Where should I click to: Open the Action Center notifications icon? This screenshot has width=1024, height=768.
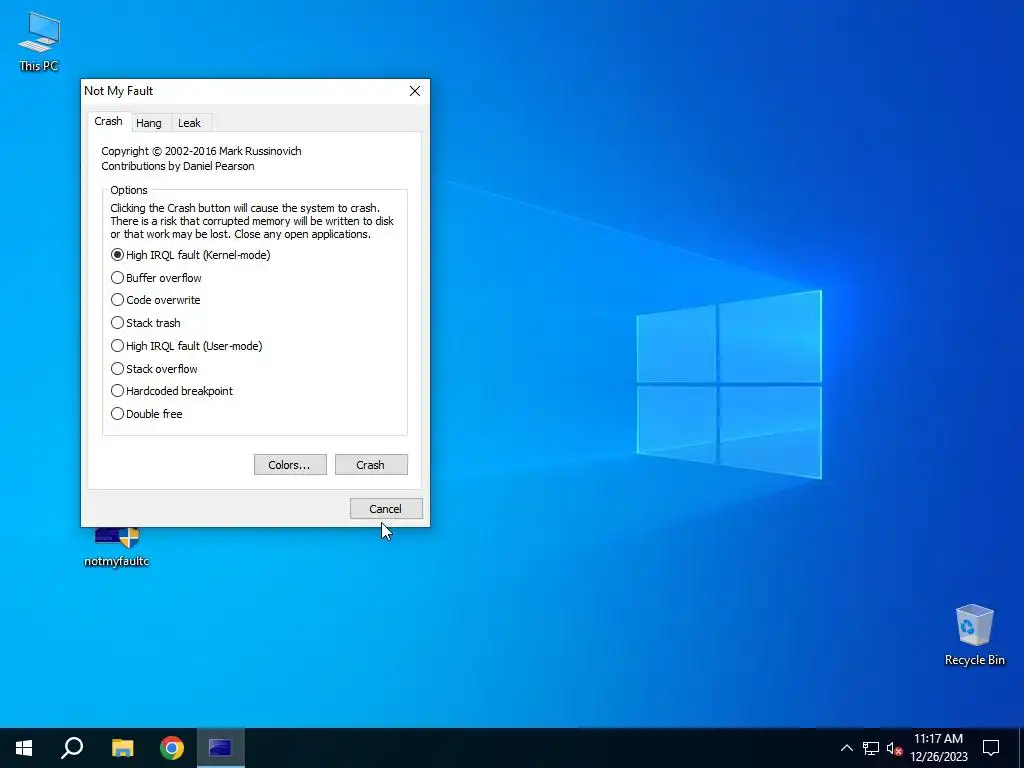(991, 748)
